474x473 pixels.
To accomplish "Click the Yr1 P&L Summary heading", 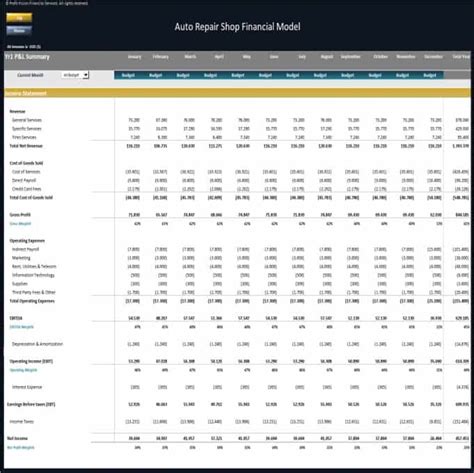I will pyautogui.click(x=27, y=57).
